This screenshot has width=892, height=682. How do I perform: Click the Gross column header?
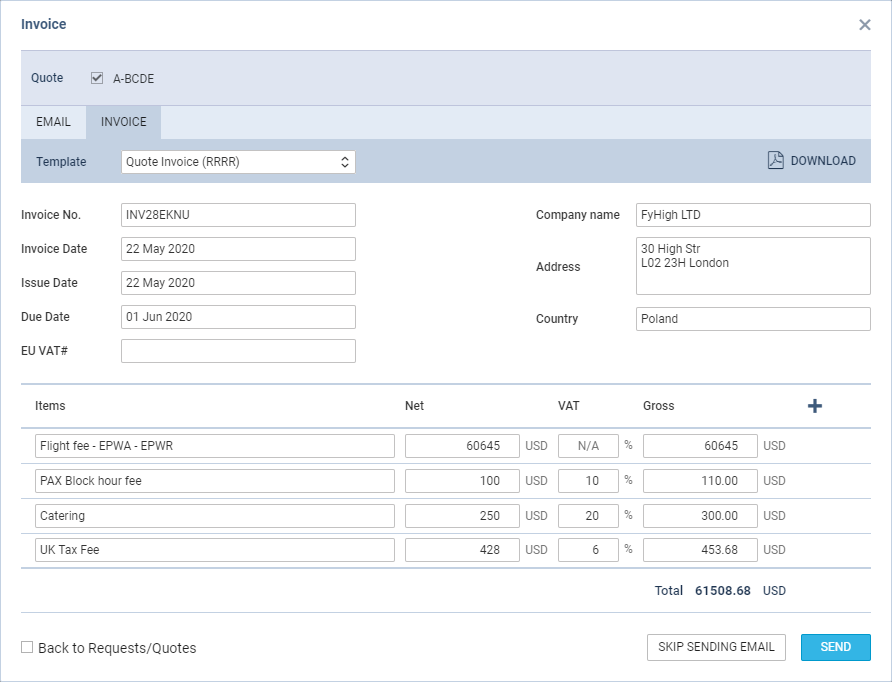click(658, 406)
